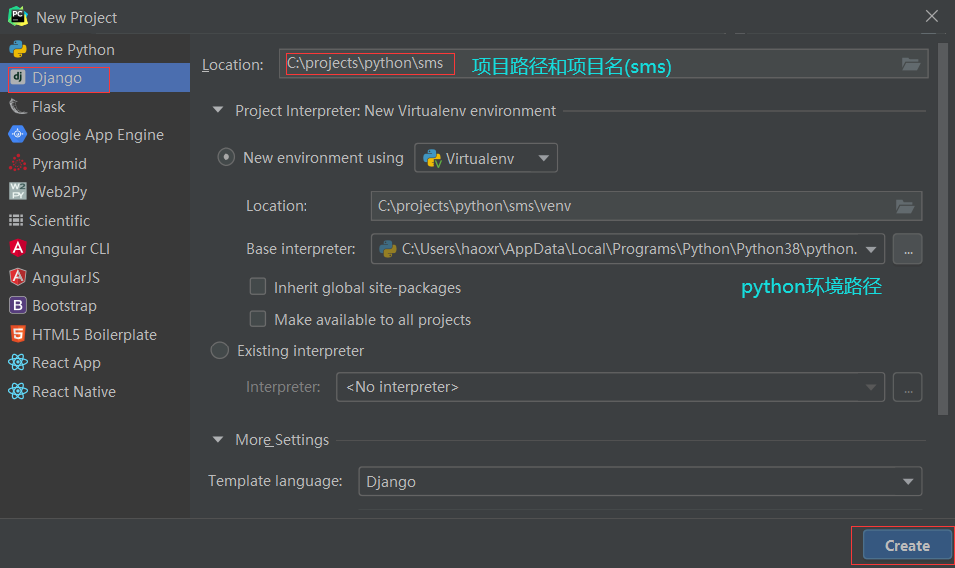
Task: Select the Angular CLI icon
Action: click(x=17, y=249)
